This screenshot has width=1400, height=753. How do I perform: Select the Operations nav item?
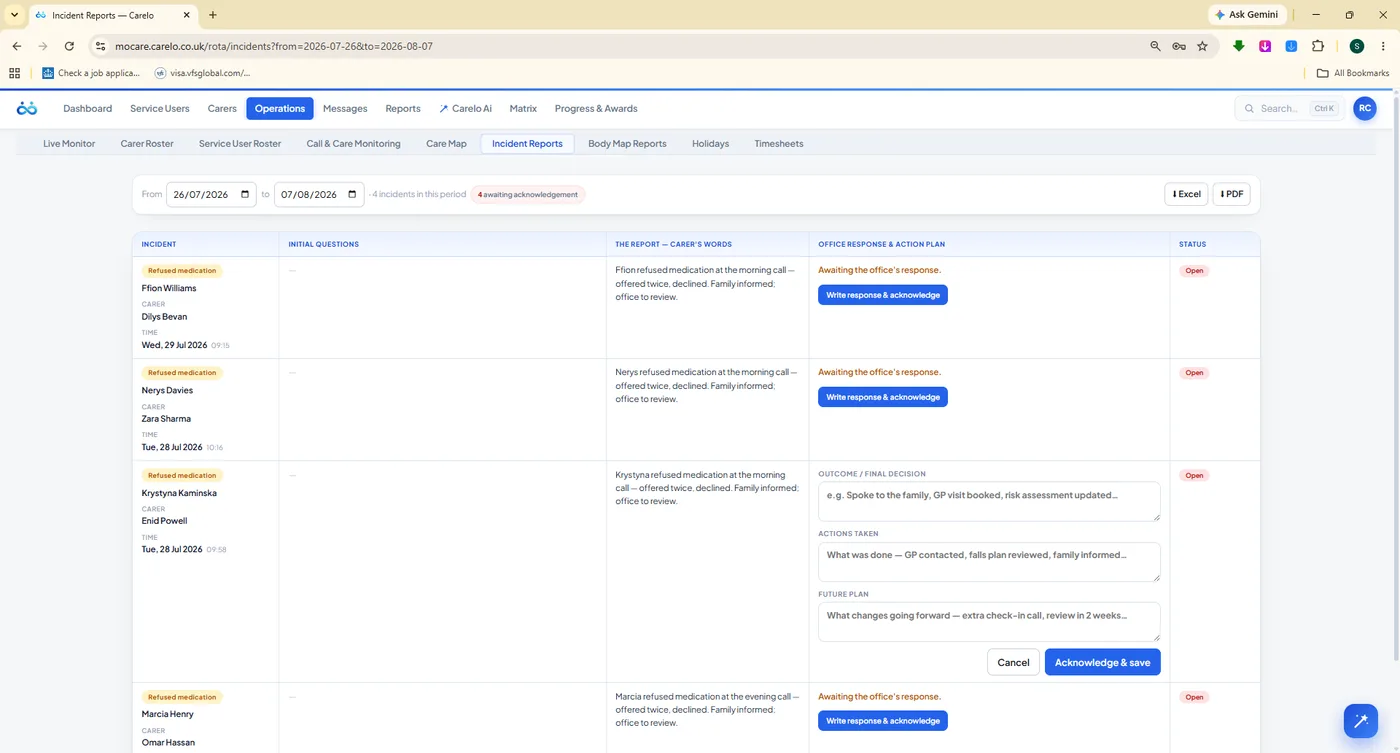[x=280, y=108]
